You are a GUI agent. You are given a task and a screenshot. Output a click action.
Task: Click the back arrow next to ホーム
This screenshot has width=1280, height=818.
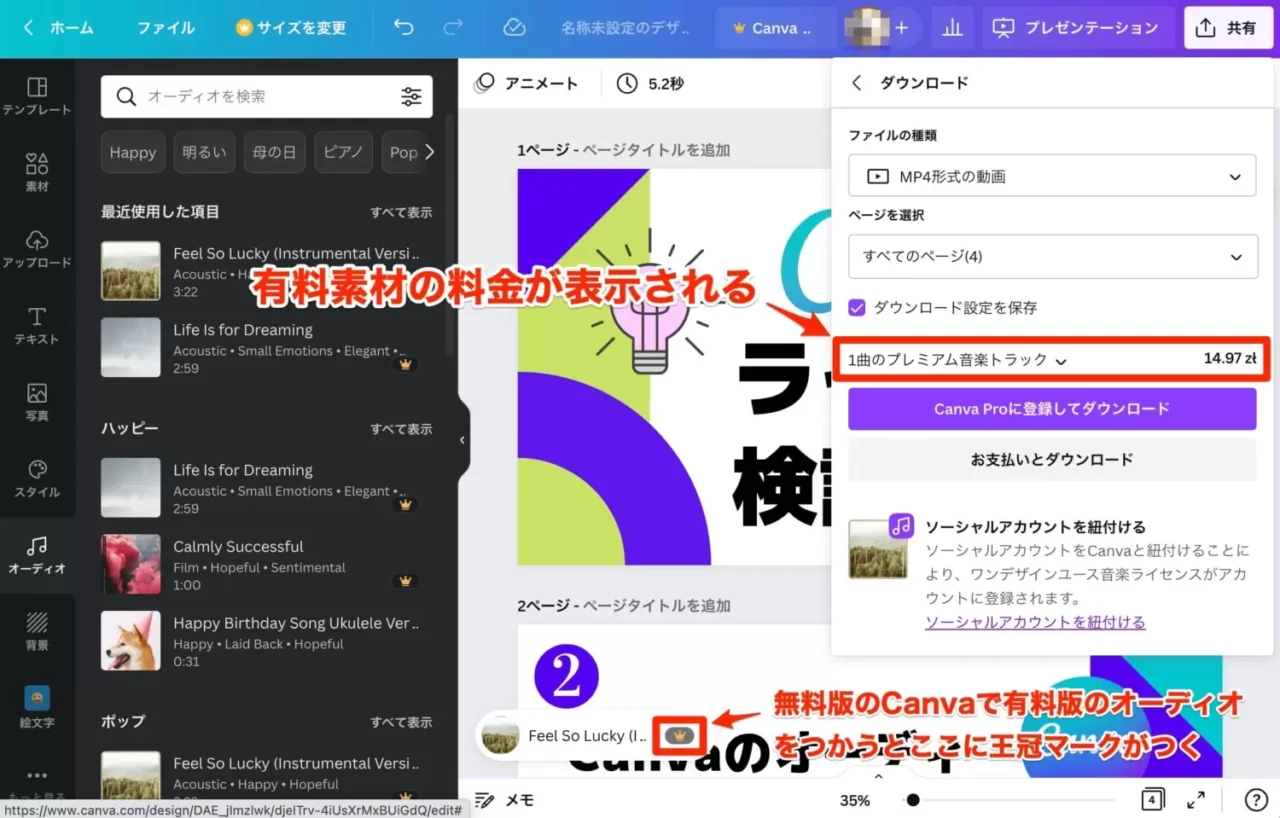28,28
